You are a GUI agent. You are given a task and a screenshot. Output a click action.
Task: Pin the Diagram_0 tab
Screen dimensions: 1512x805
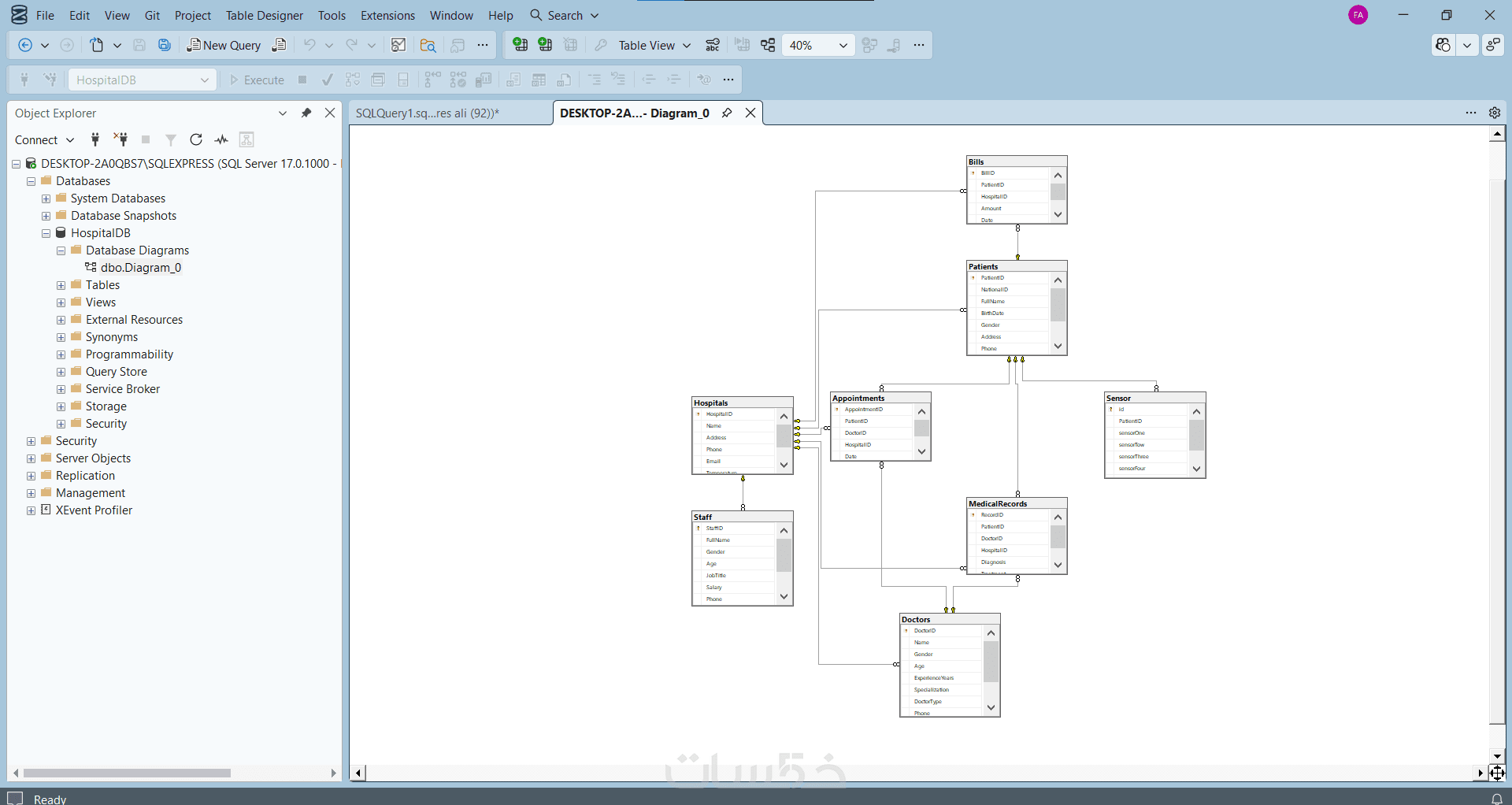(x=727, y=113)
